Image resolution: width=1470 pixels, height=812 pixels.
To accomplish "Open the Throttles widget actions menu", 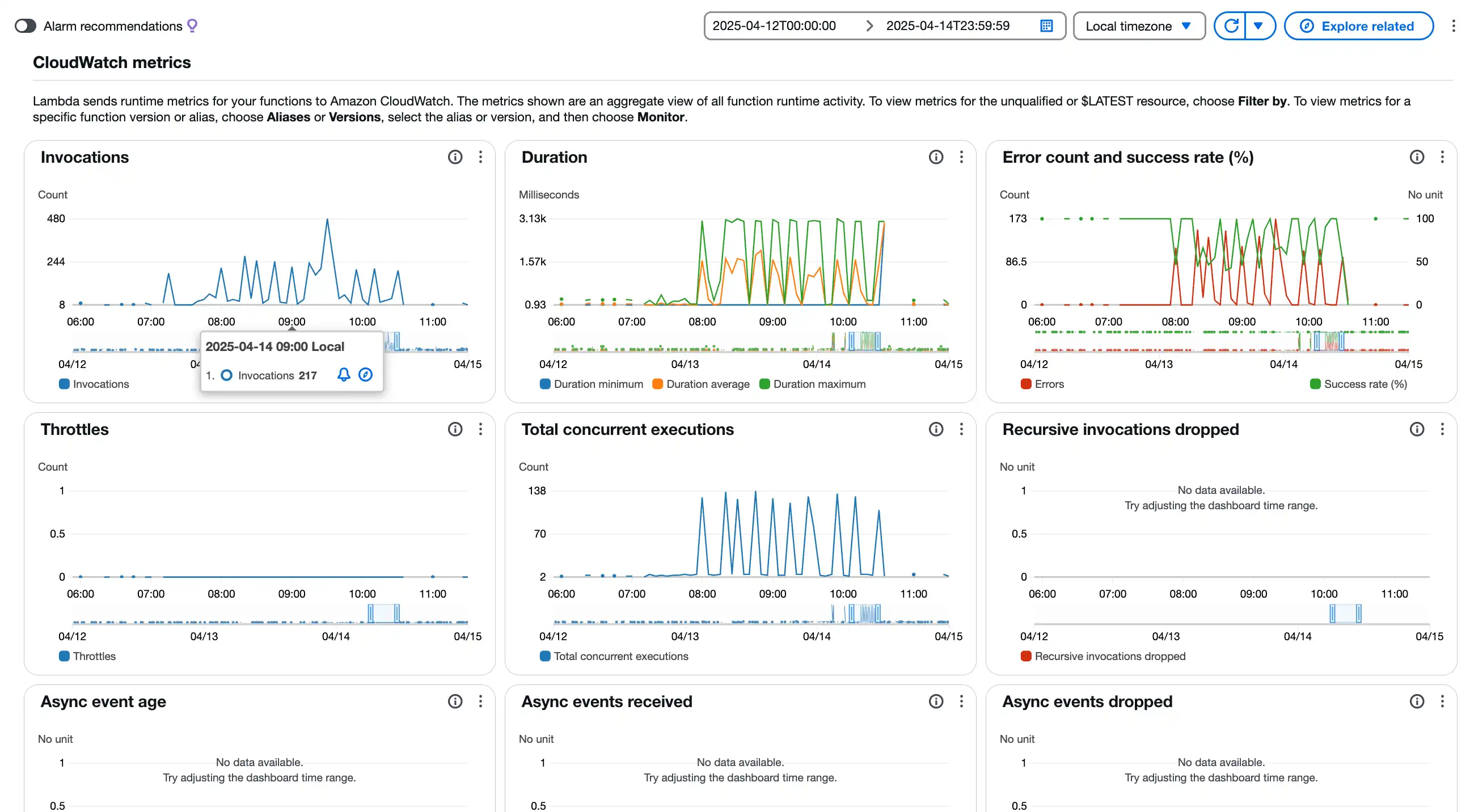I will pyautogui.click(x=480, y=429).
